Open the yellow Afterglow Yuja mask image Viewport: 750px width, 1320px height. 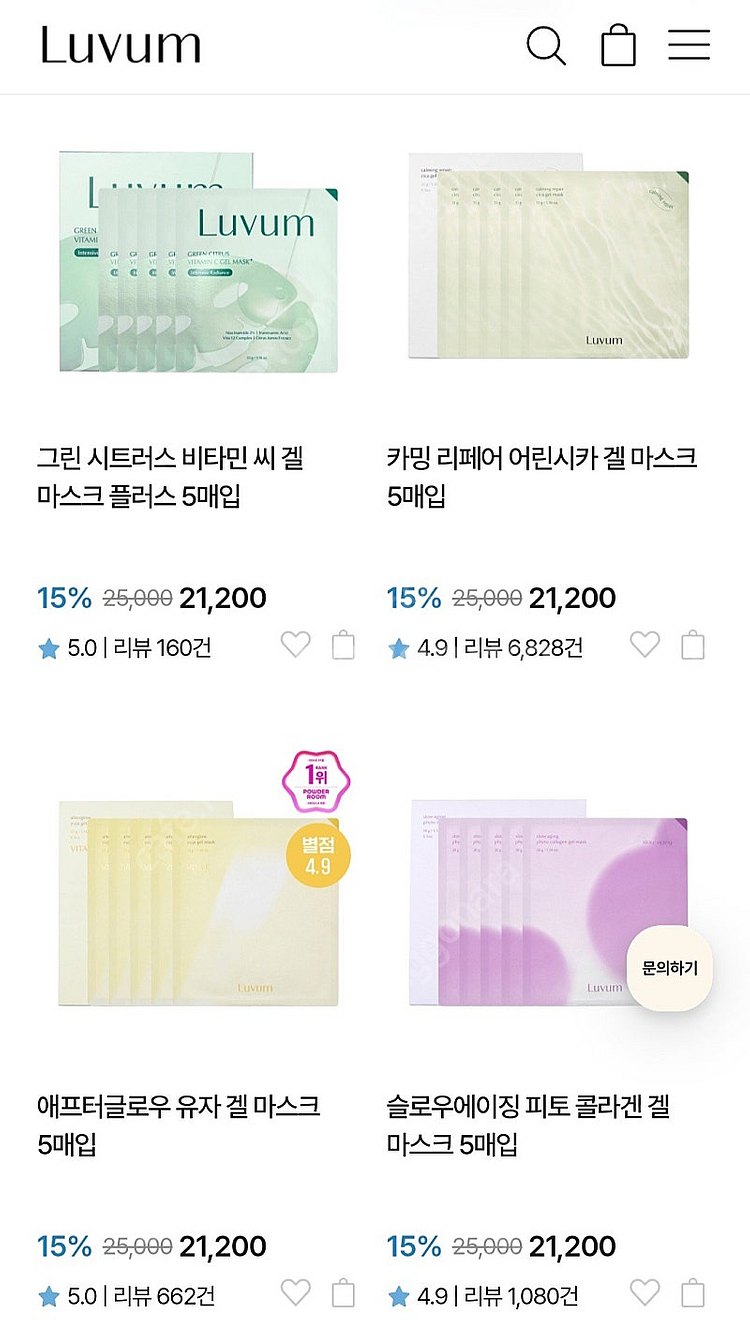(x=198, y=905)
